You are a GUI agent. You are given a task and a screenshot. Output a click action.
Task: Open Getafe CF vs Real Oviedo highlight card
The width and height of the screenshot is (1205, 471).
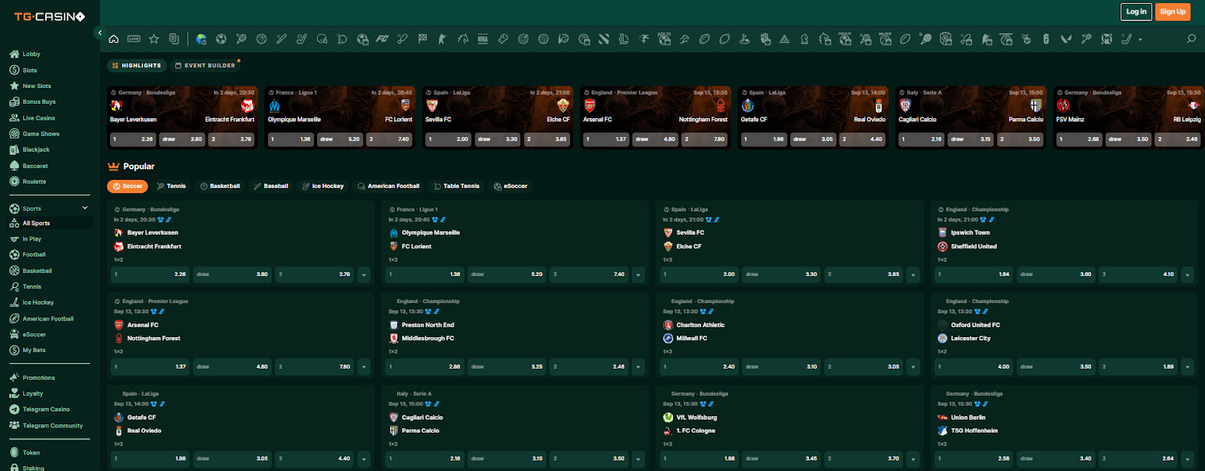pyautogui.click(x=814, y=118)
